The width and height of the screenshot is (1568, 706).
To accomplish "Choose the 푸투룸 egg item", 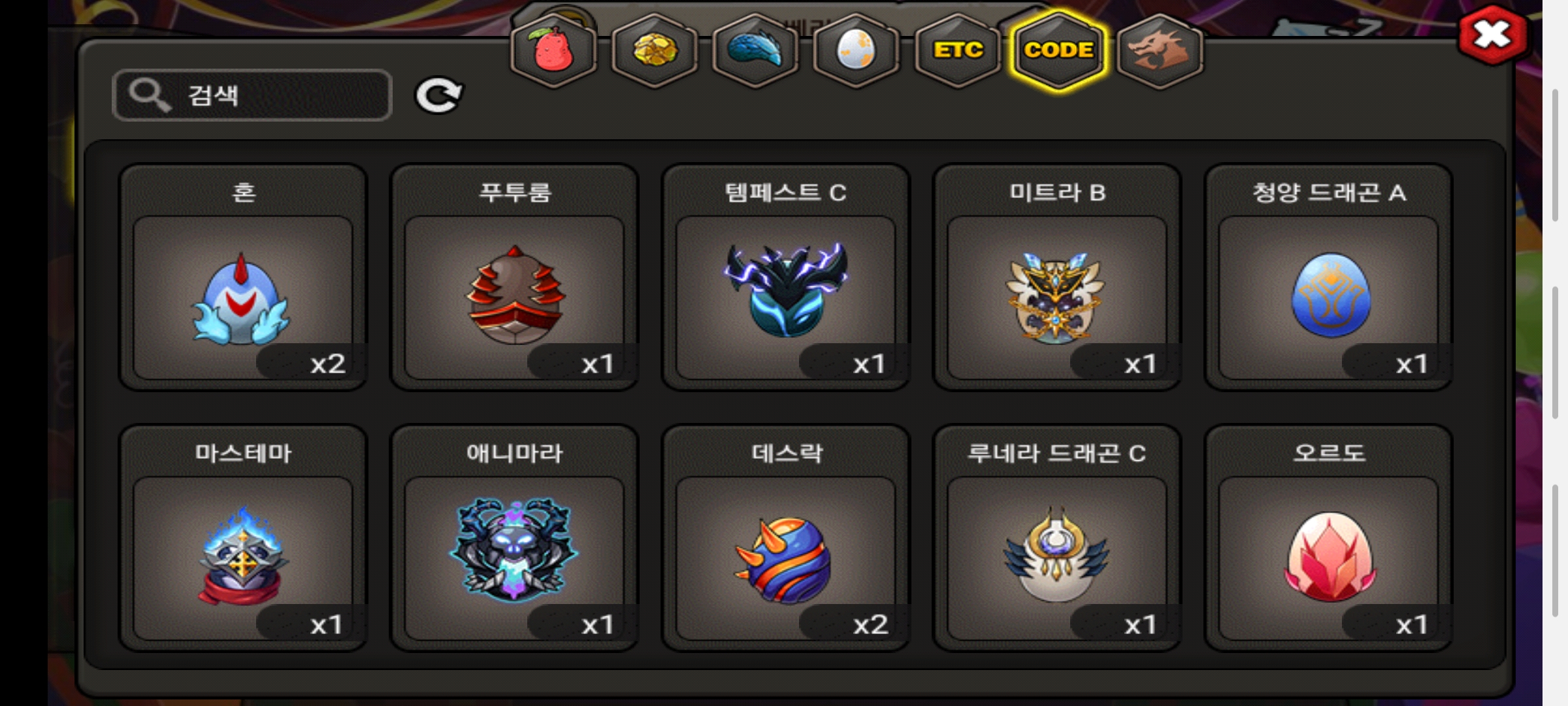I will point(514,277).
